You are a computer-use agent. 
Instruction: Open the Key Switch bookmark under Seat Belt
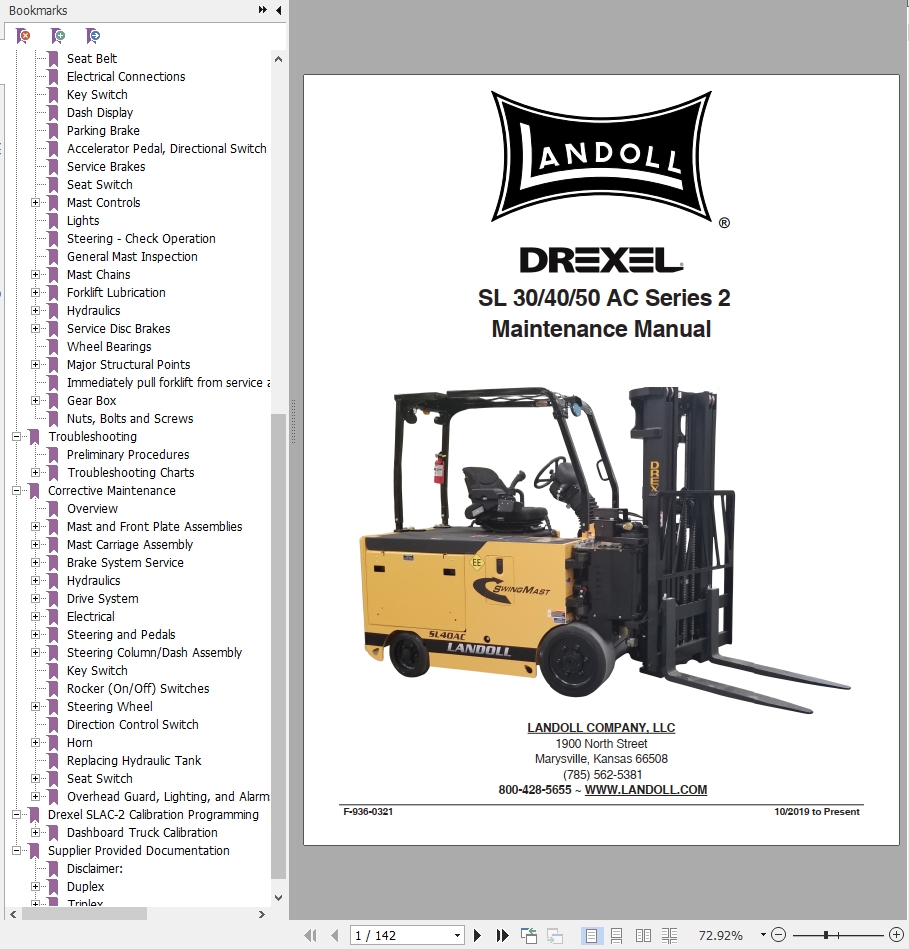coord(97,95)
